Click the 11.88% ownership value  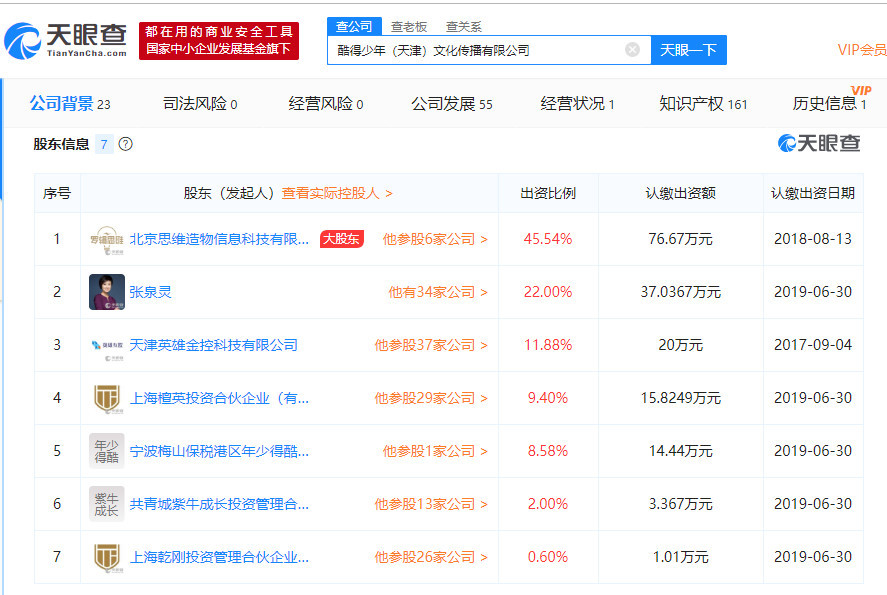pos(548,345)
